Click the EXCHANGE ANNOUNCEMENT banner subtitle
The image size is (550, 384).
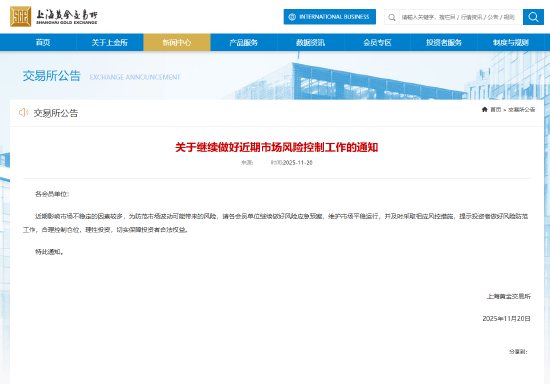(x=135, y=77)
